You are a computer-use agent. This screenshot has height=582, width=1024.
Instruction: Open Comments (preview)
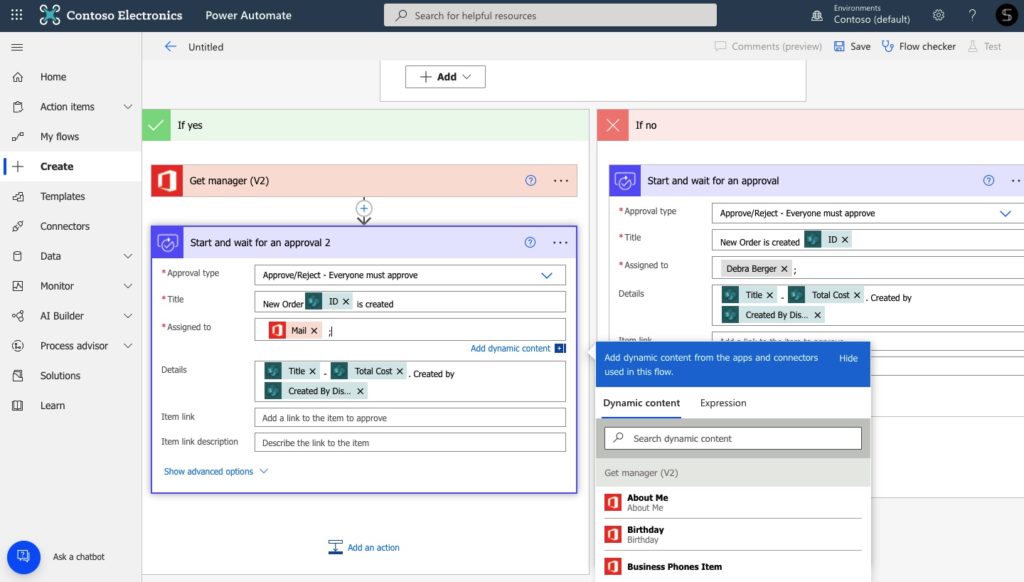pos(769,46)
